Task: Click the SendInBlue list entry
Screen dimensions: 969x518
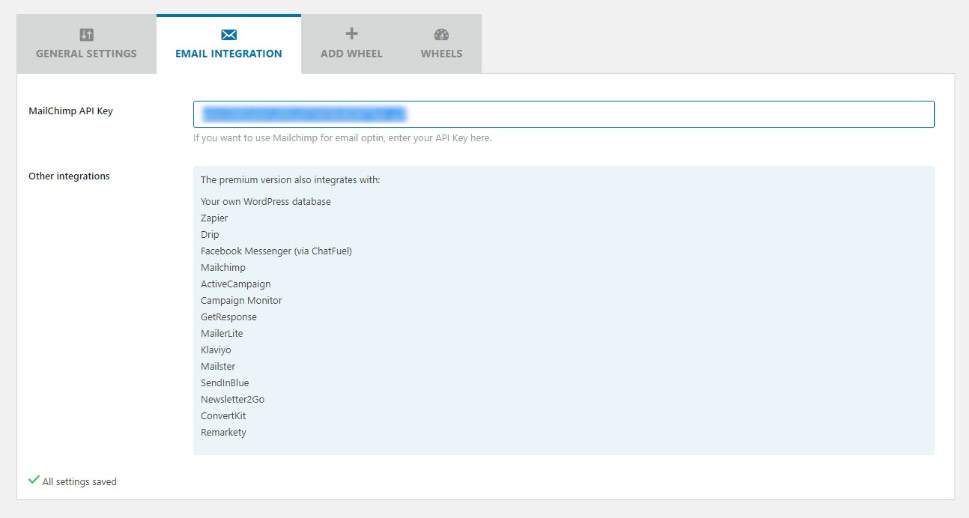Action: tap(225, 383)
